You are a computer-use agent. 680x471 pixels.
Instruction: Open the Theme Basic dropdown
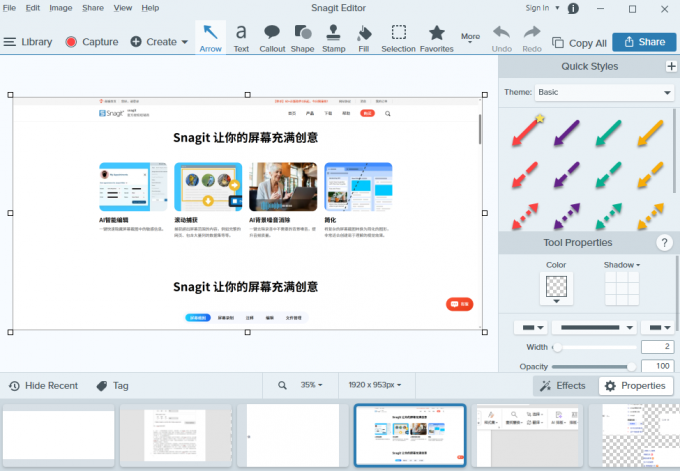[x=605, y=92]
